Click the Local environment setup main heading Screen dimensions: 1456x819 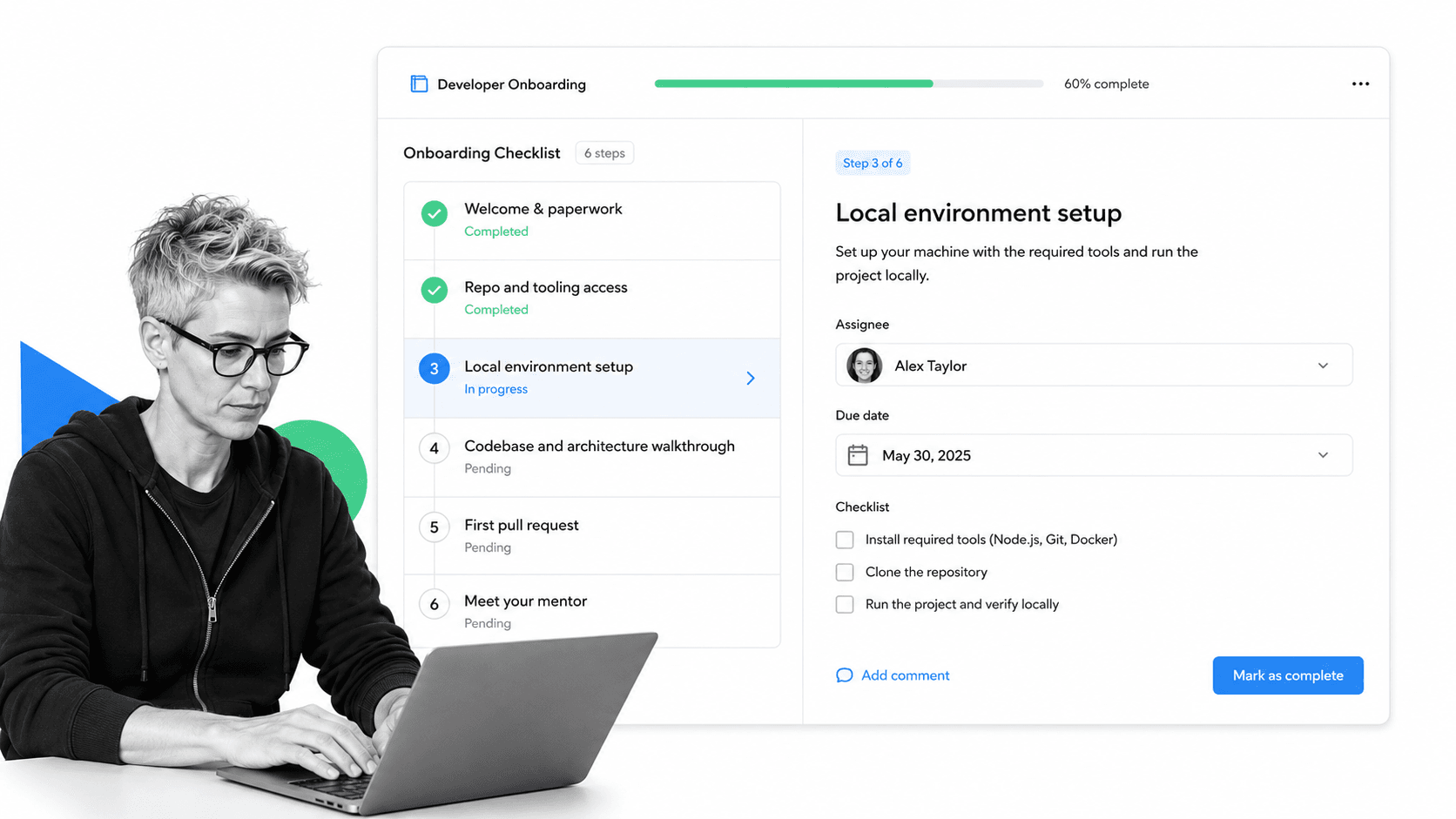978,213
